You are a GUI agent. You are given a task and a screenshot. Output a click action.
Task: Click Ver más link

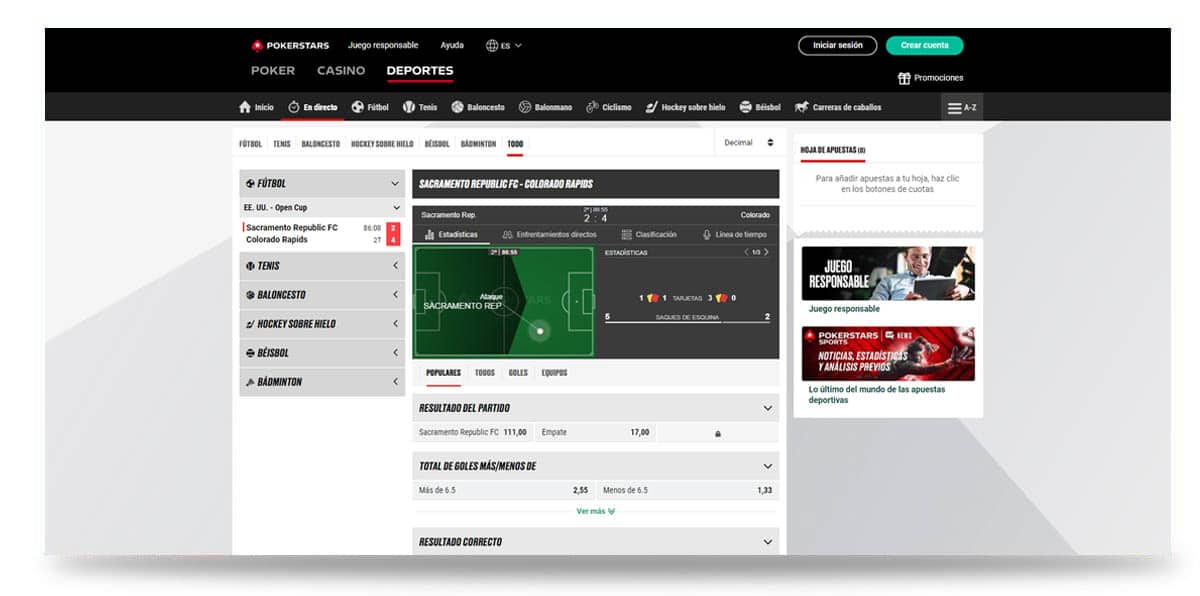pyautogui.click(x=595, y=511)
